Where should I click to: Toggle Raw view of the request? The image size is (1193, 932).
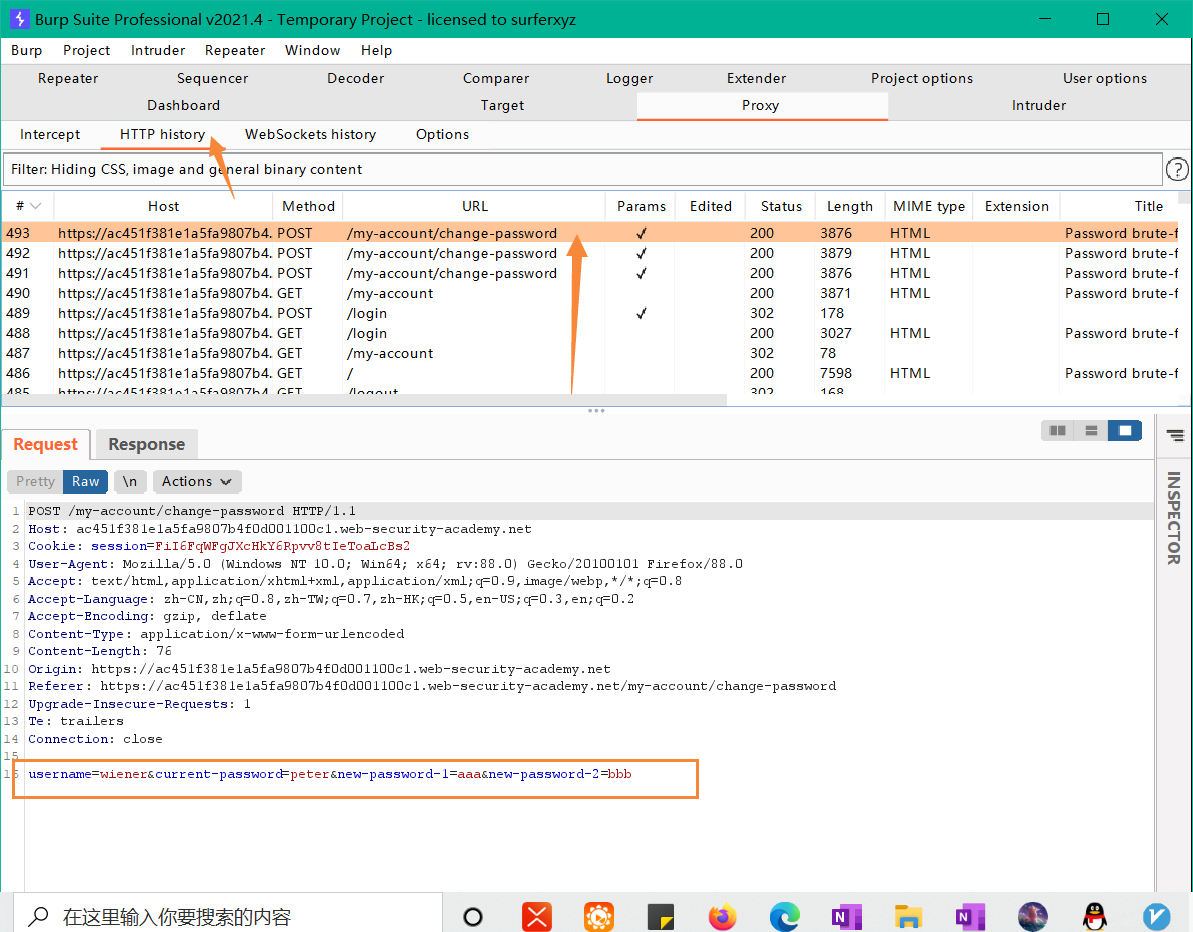(85, 481)
